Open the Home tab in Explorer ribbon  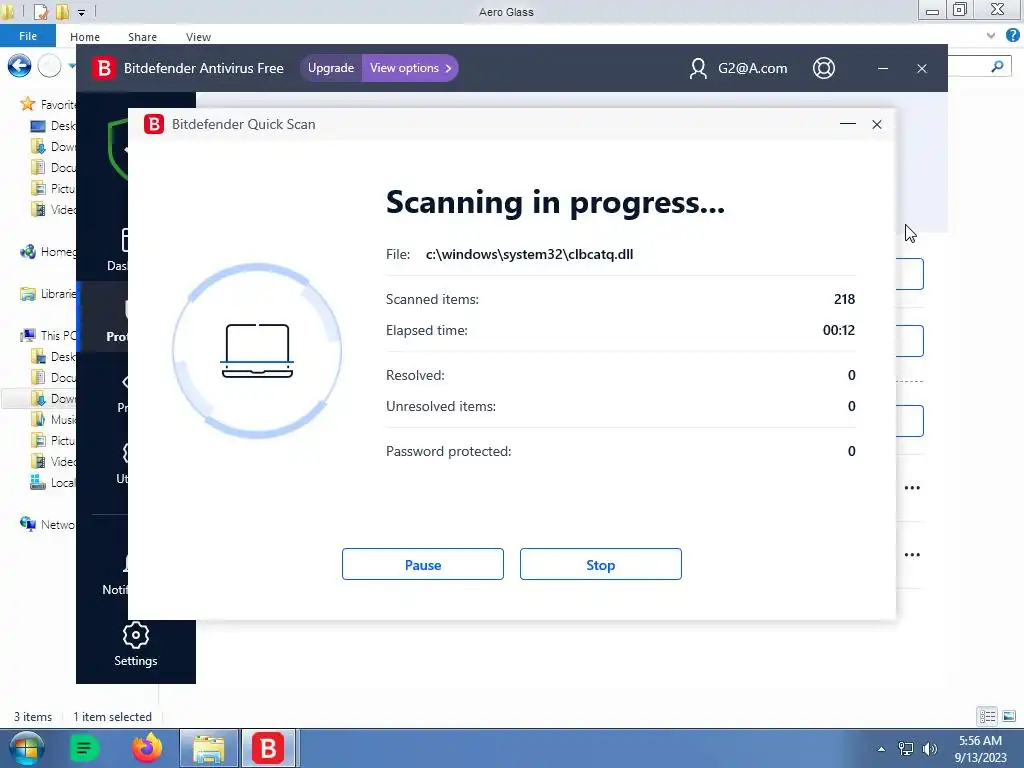pos(85,37)
